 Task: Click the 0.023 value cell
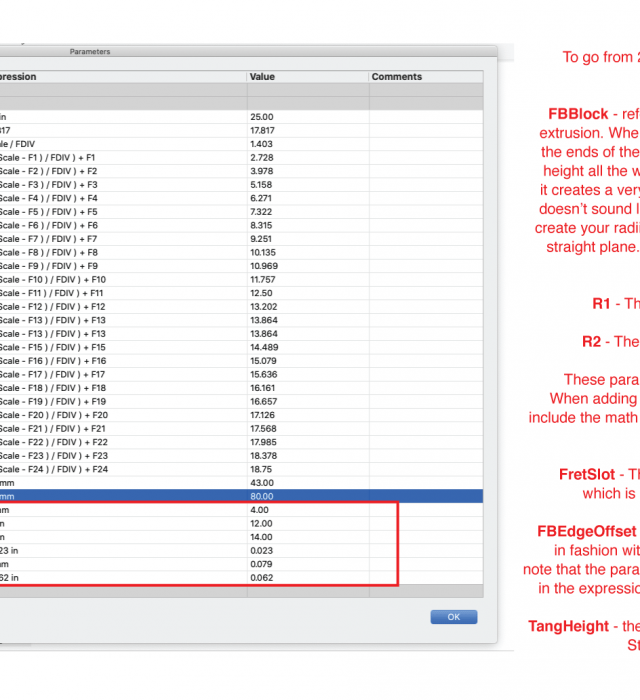click(307, 551)
